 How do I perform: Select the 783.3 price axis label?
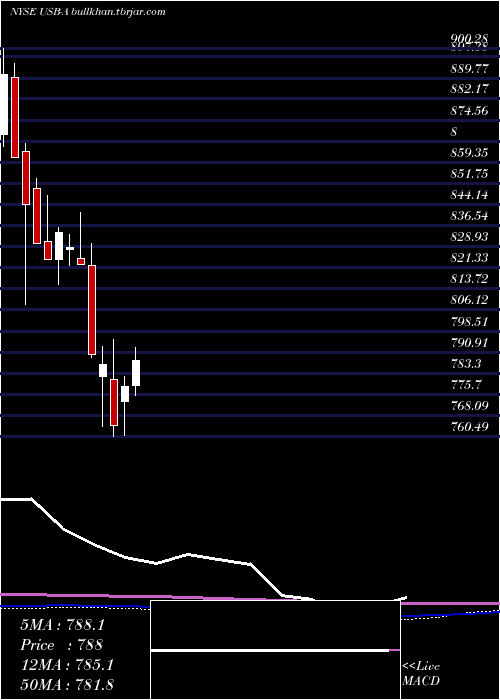[466, 364]
